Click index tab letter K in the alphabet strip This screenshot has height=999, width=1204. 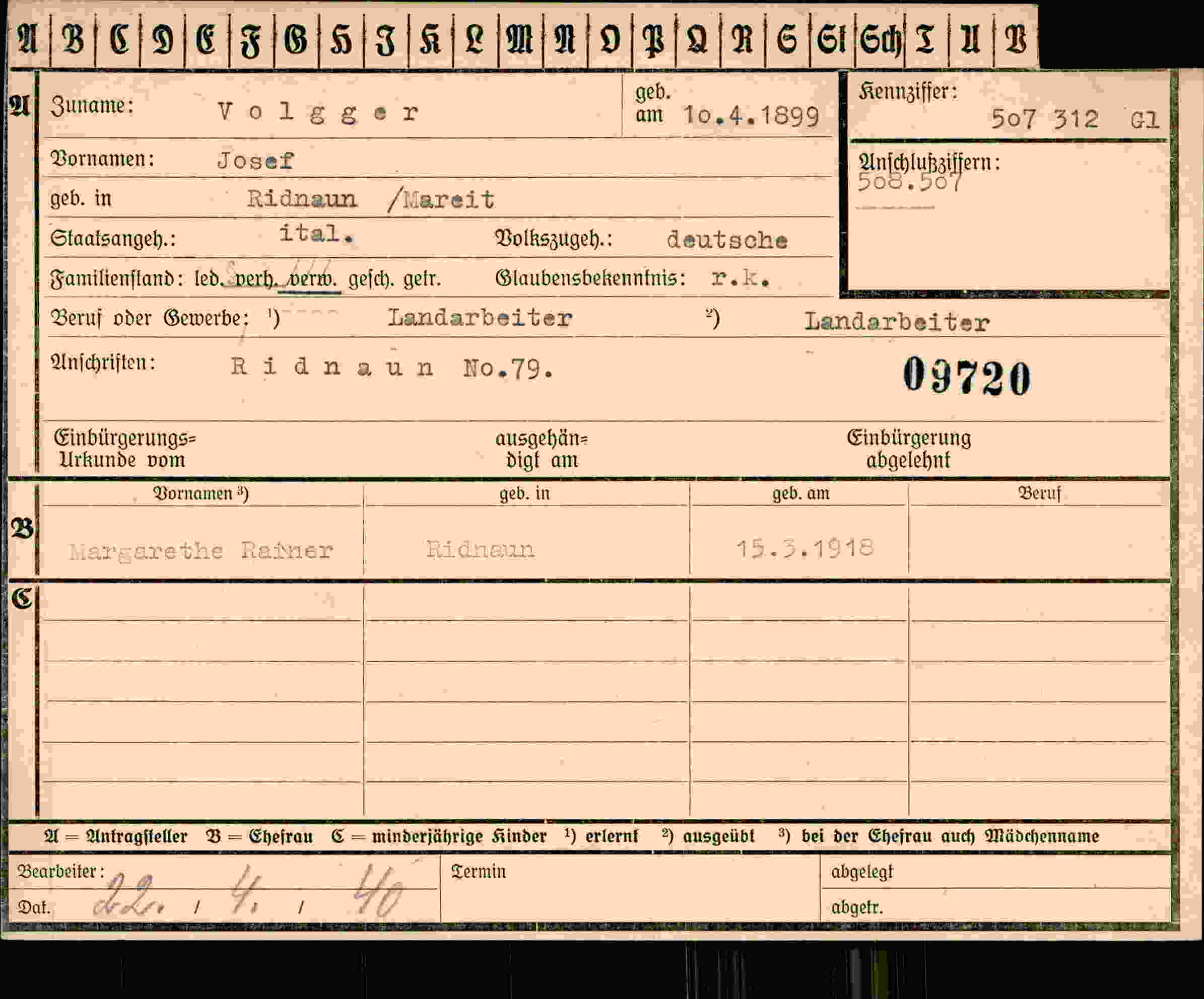430,40
